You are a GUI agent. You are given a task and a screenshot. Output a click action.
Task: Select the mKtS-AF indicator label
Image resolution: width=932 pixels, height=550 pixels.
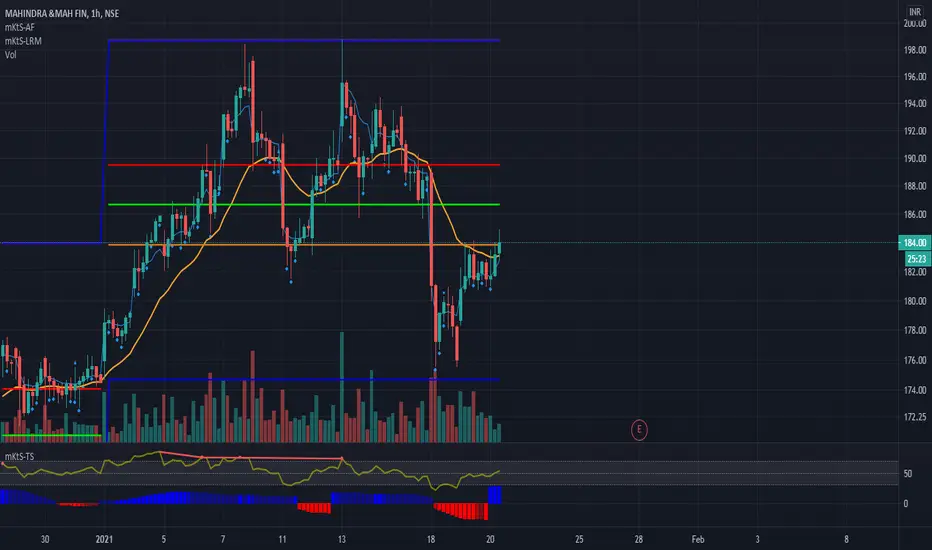tap(20, 27)
